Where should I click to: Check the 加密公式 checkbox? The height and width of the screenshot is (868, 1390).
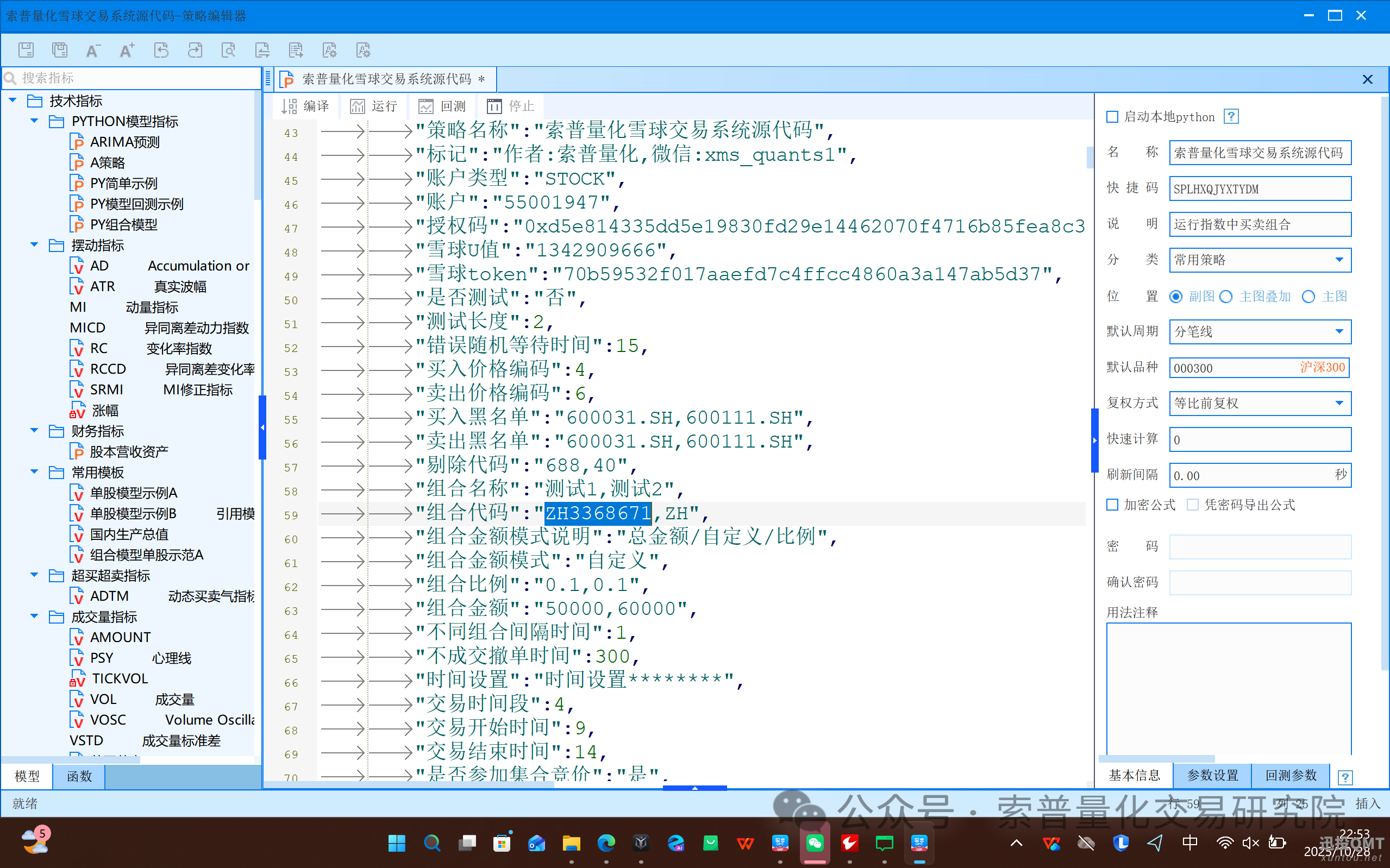pyautogui.click(x=1112, y=505)
